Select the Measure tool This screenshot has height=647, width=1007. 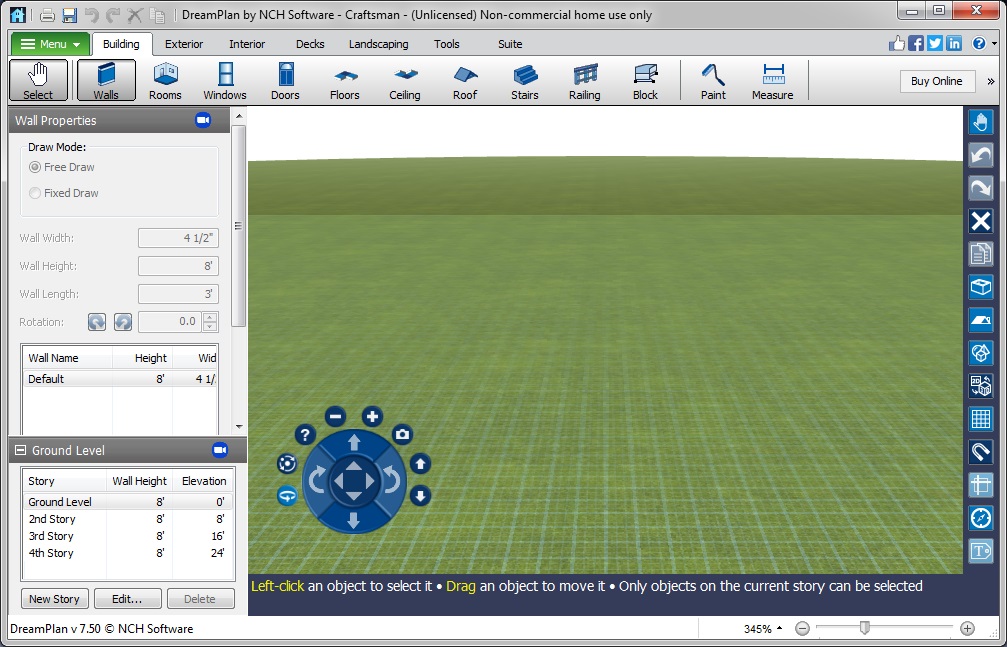click(772, 80)
